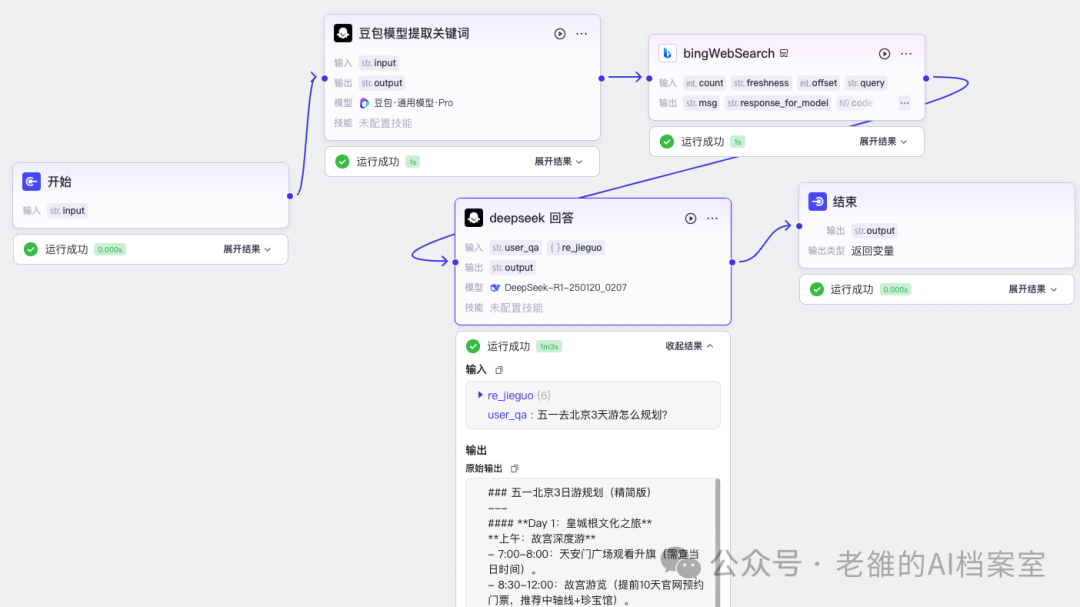The width and height of the screenshot is (1080, 607).
Task: Open the bingWebSearch node more-options menu
Action: click(x=906, y=54)
